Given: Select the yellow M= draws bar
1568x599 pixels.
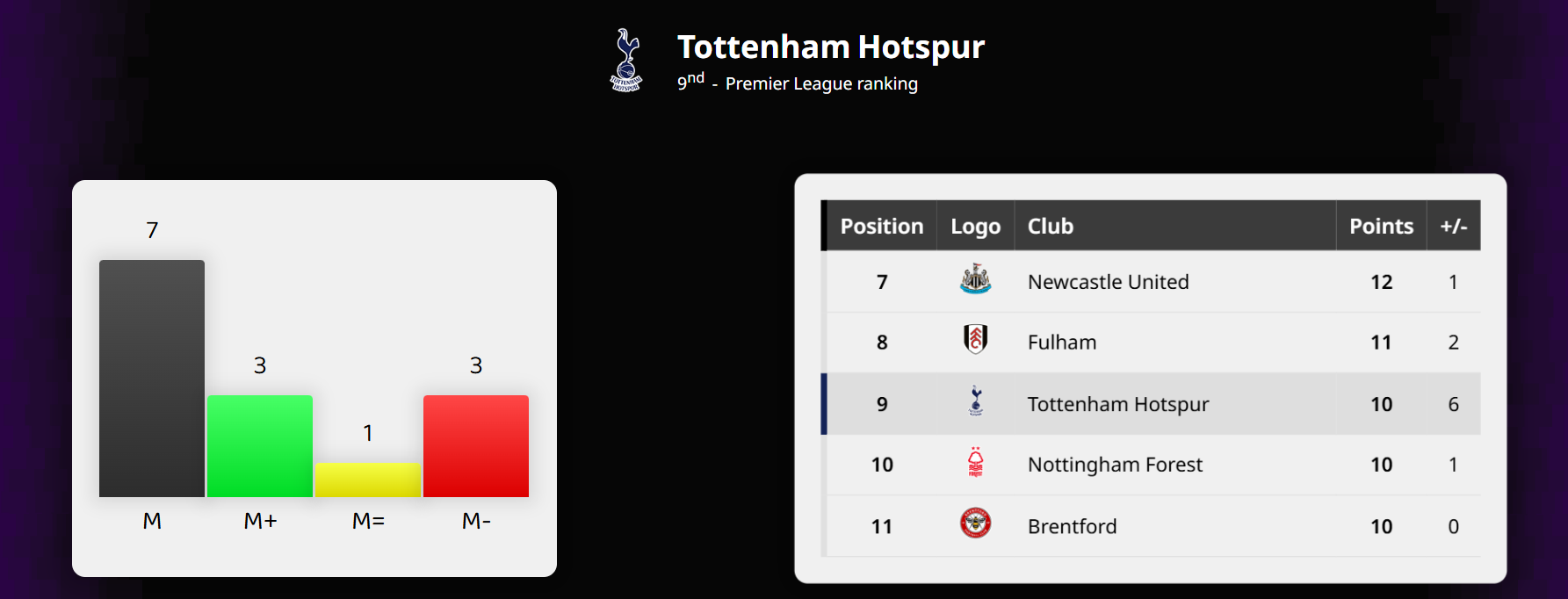Looking at the screenshot, I should click(x=368, y=480).
